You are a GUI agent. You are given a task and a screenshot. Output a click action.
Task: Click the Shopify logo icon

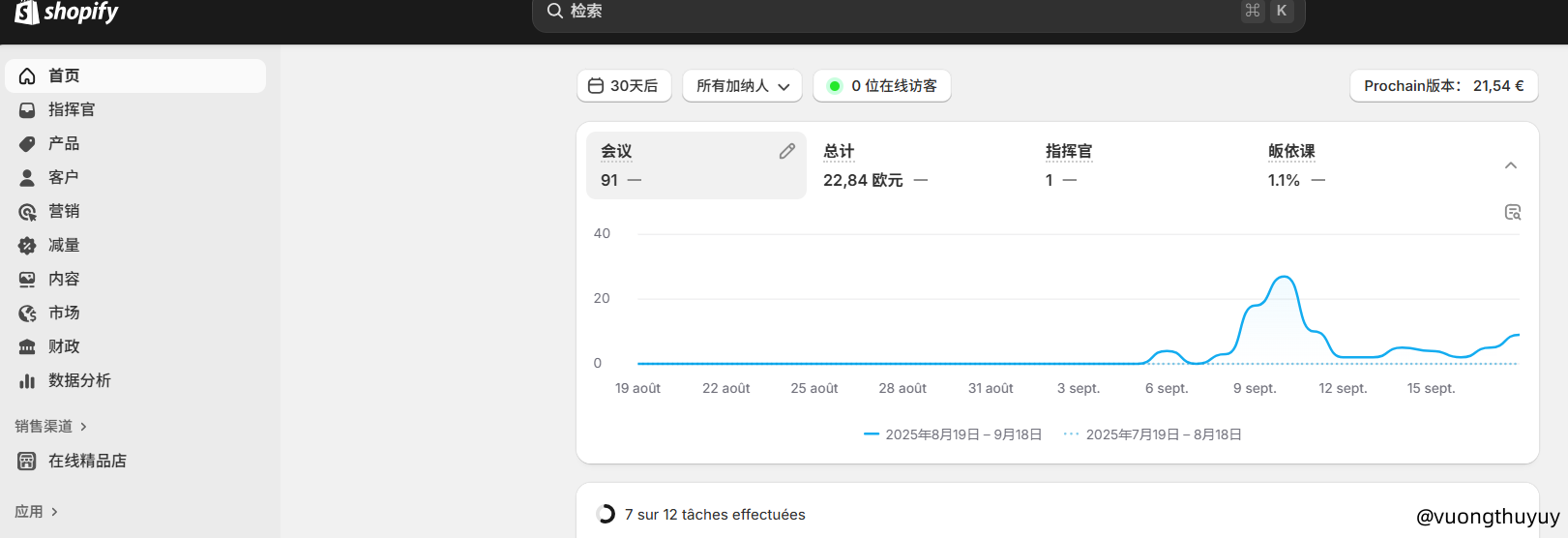[26, 13]
